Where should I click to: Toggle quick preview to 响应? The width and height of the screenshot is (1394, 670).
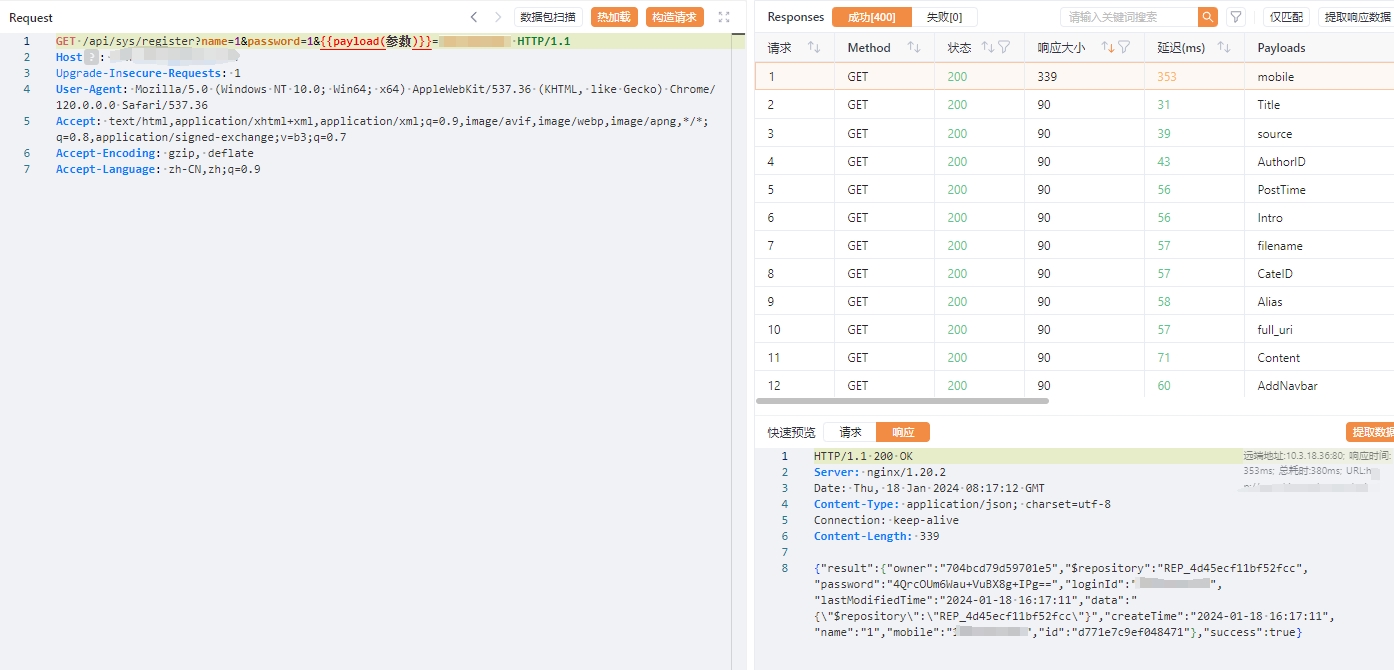click(x=903, y=432)
